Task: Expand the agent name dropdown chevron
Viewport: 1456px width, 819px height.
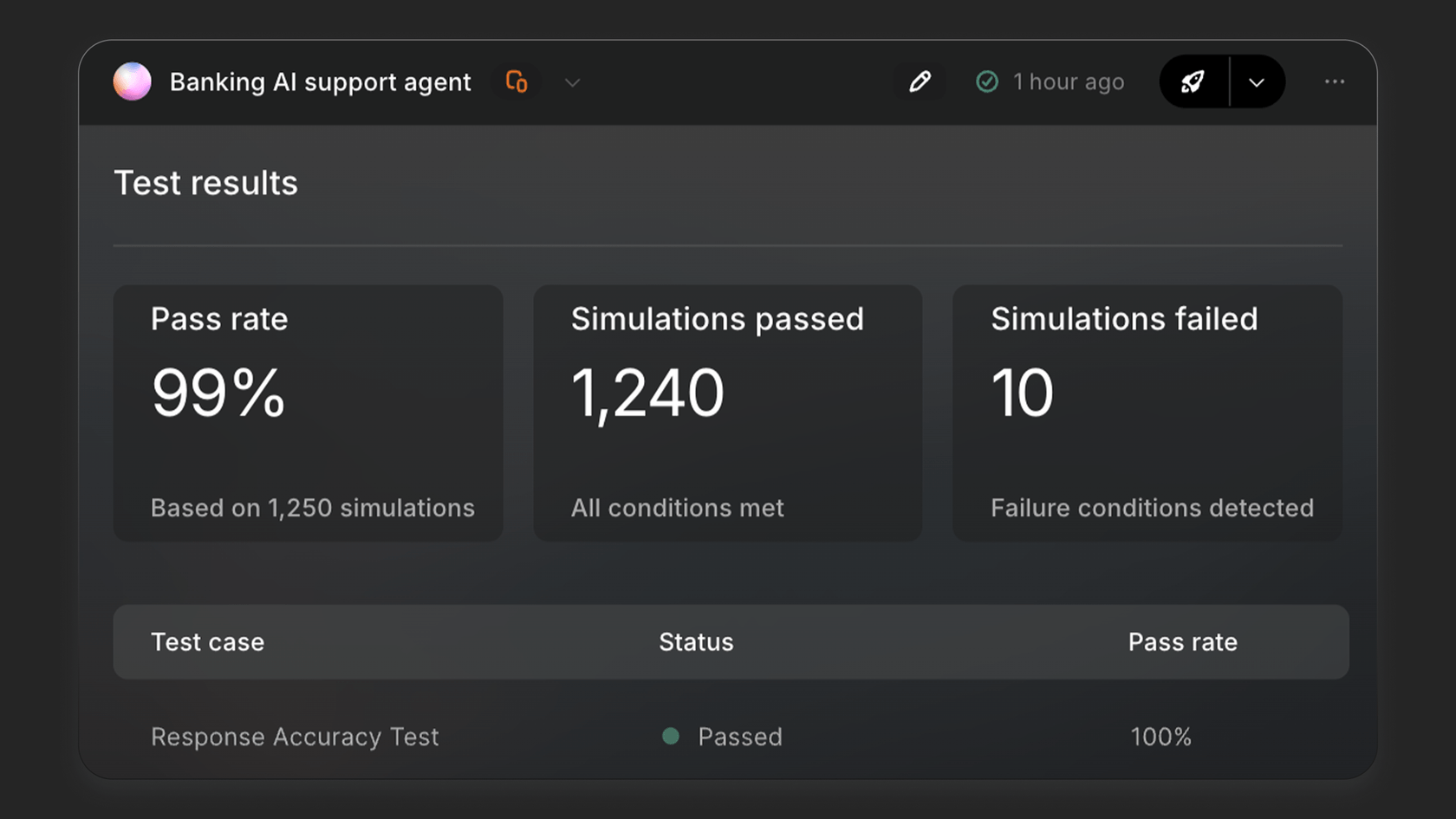Action: pyautogui.click(x=571, y=82)
